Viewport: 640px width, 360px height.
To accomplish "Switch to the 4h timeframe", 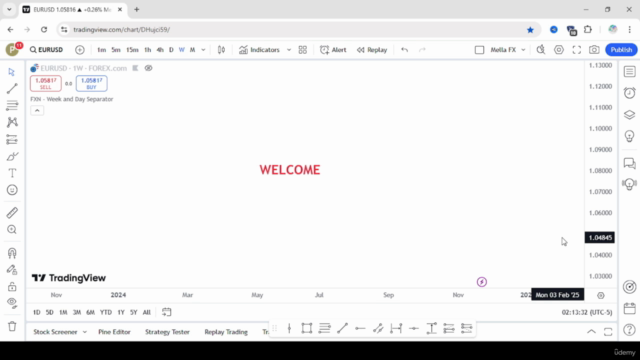I will [x=160, y=50].
